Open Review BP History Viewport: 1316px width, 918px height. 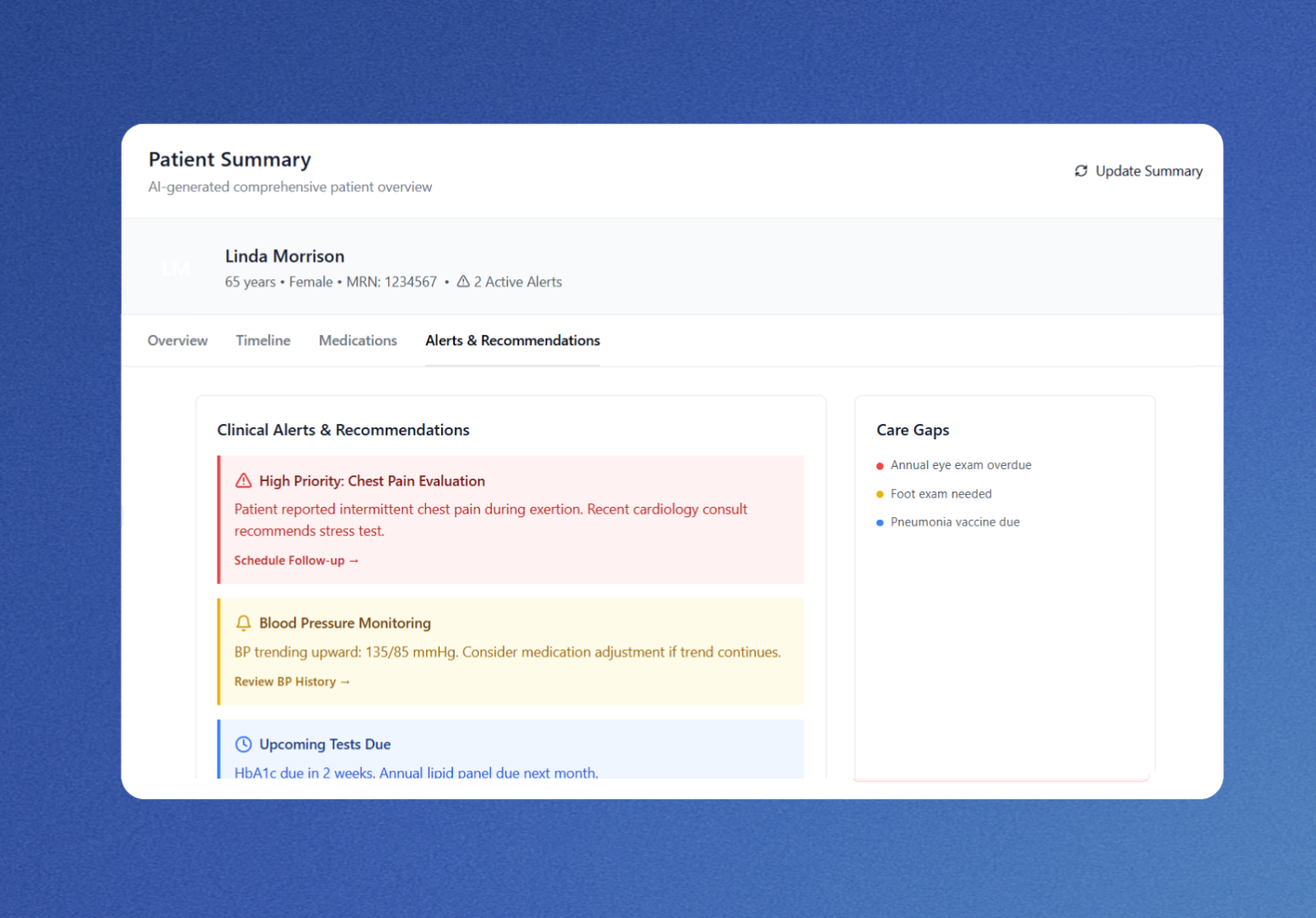coord(292,682)
